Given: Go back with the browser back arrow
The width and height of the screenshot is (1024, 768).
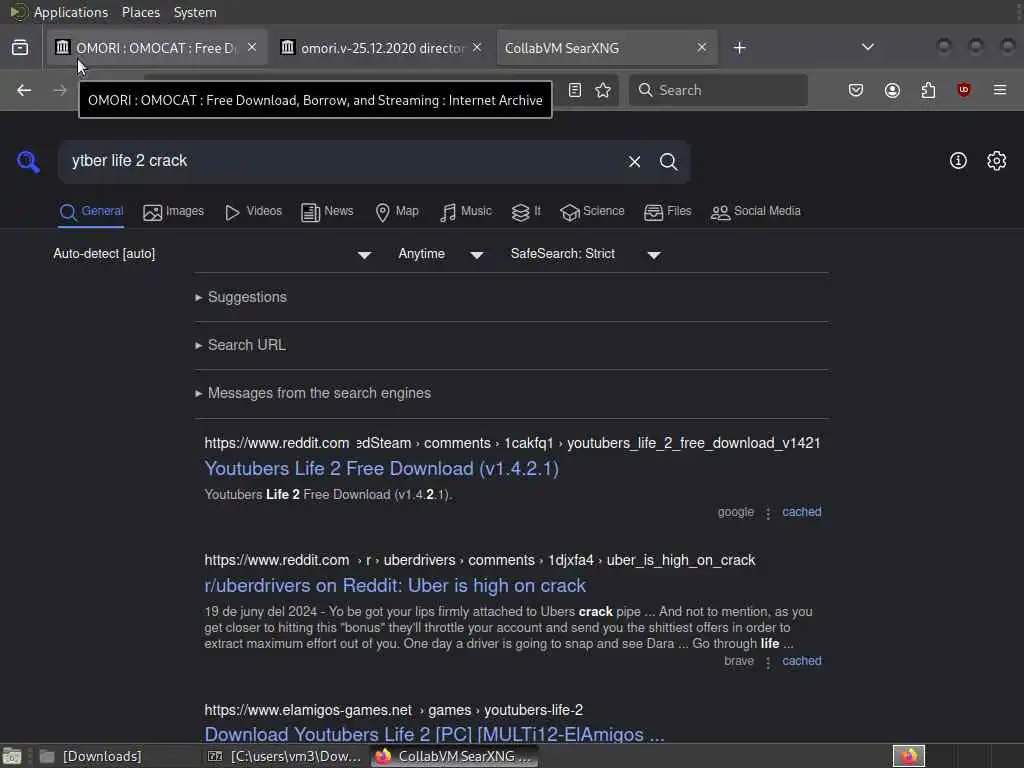Looking at the screenshot, I should [24, 90].
